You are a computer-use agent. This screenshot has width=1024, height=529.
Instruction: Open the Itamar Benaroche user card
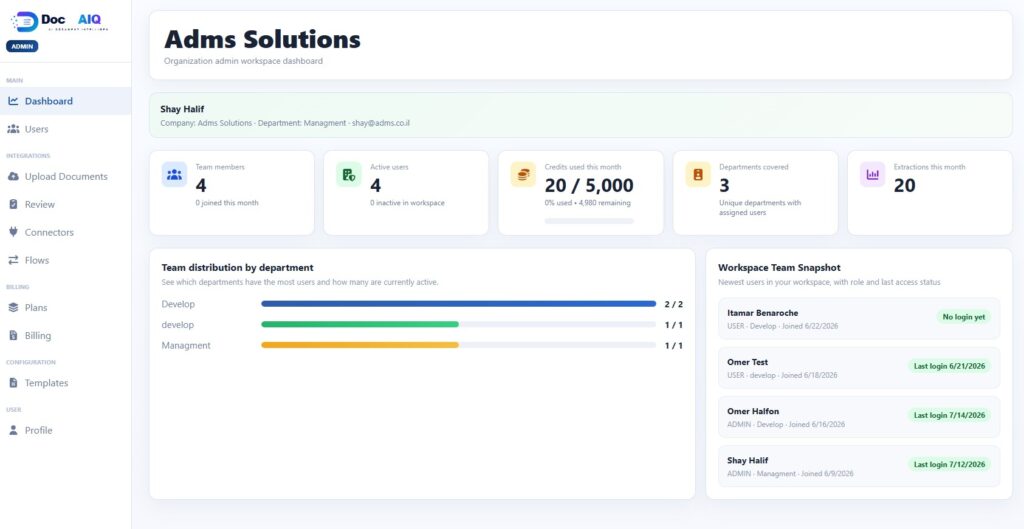tap(859, 319)
